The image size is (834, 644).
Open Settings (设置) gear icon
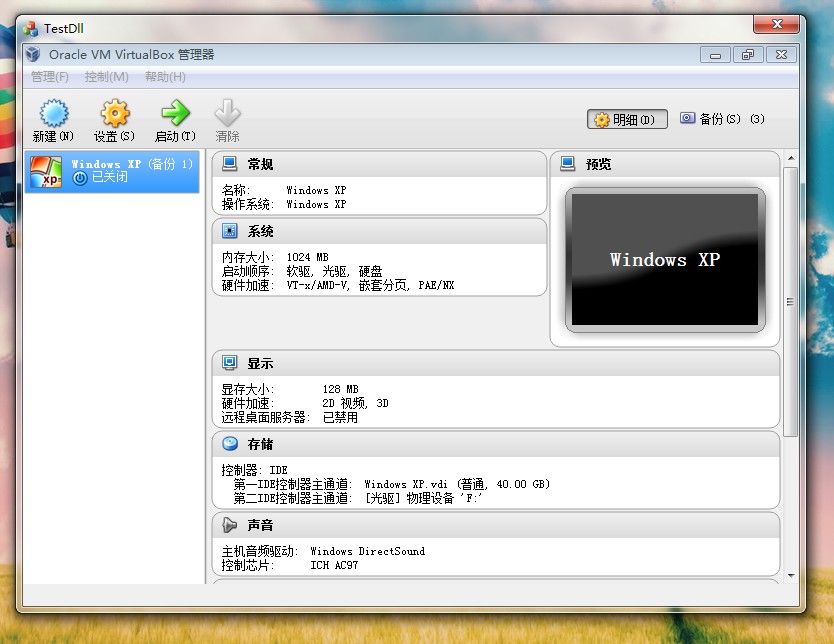[x=115, y=113]
